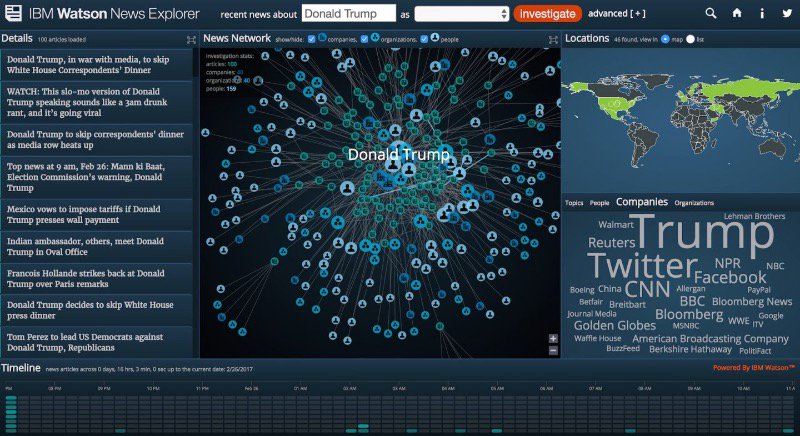Expand the Details panel fullscreen icon

[191, 40]
